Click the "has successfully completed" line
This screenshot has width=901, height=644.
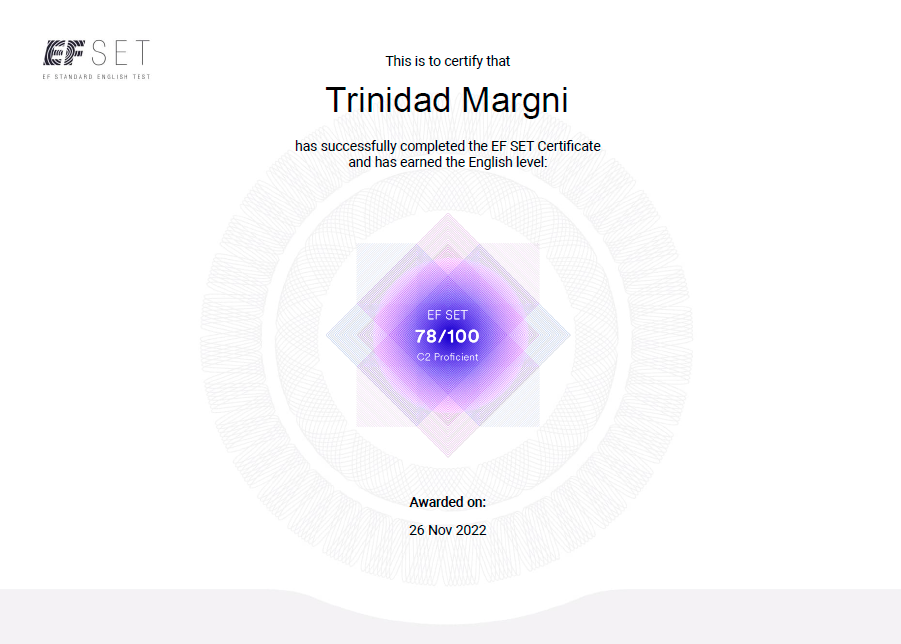click(448, 146)
